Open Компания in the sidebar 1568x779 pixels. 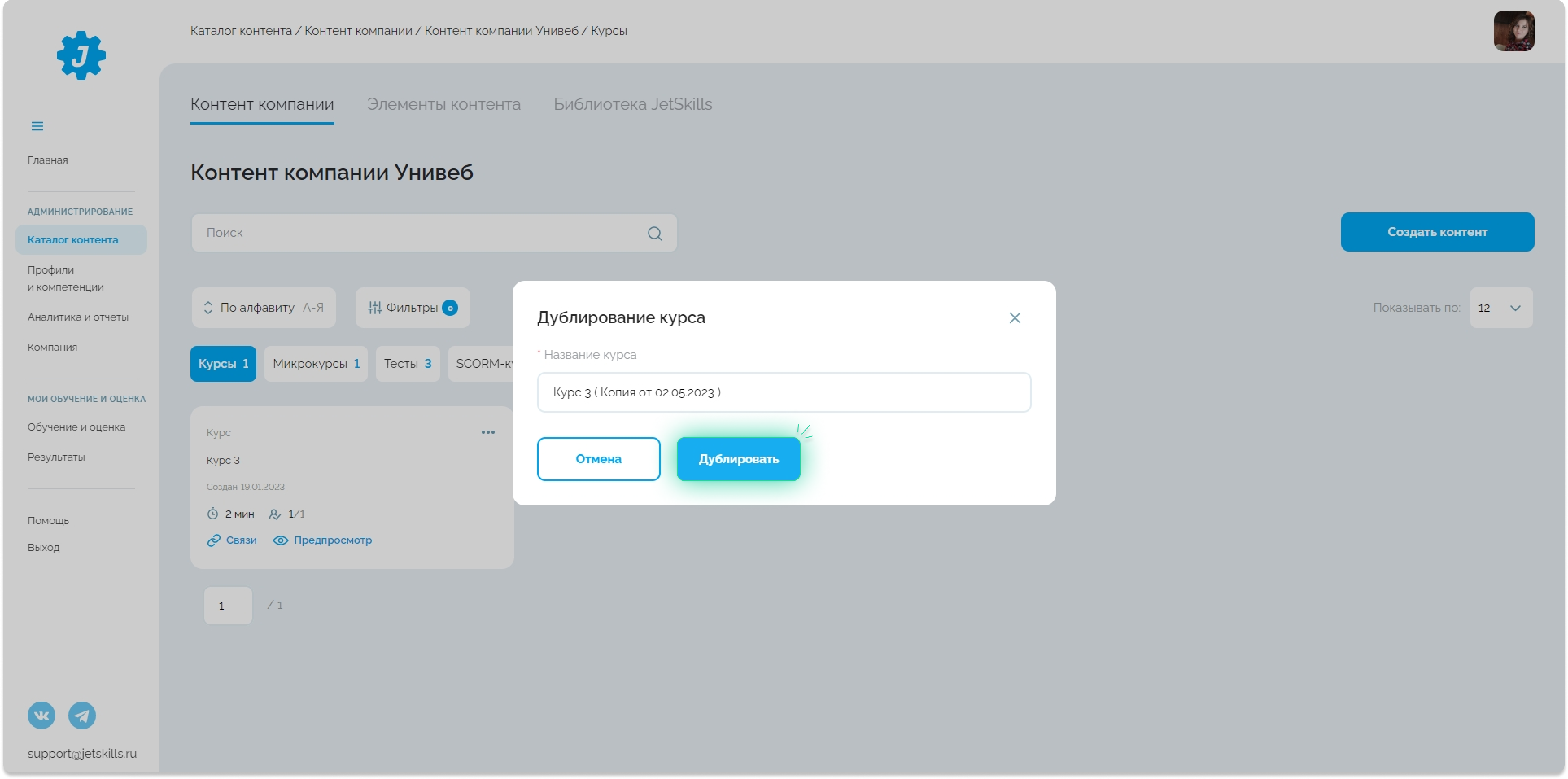(x=52, y=347)
